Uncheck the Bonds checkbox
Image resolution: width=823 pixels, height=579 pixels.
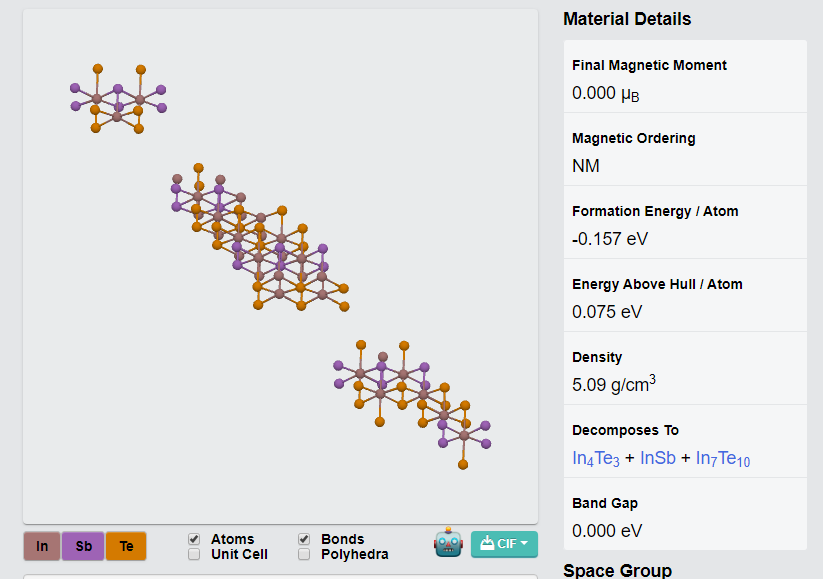coord(304,539)
